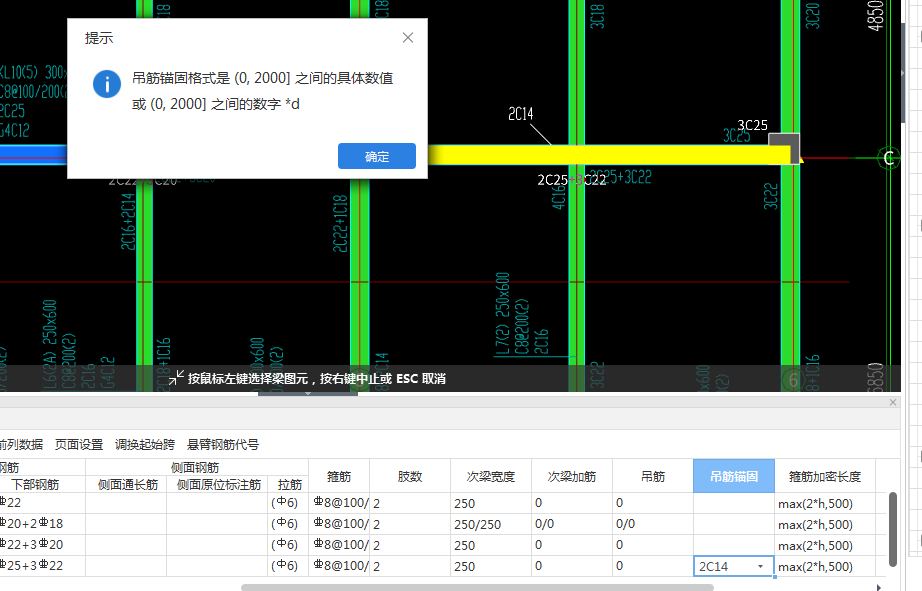Click the white 3C25 label on the canvas

click(753, 125)
